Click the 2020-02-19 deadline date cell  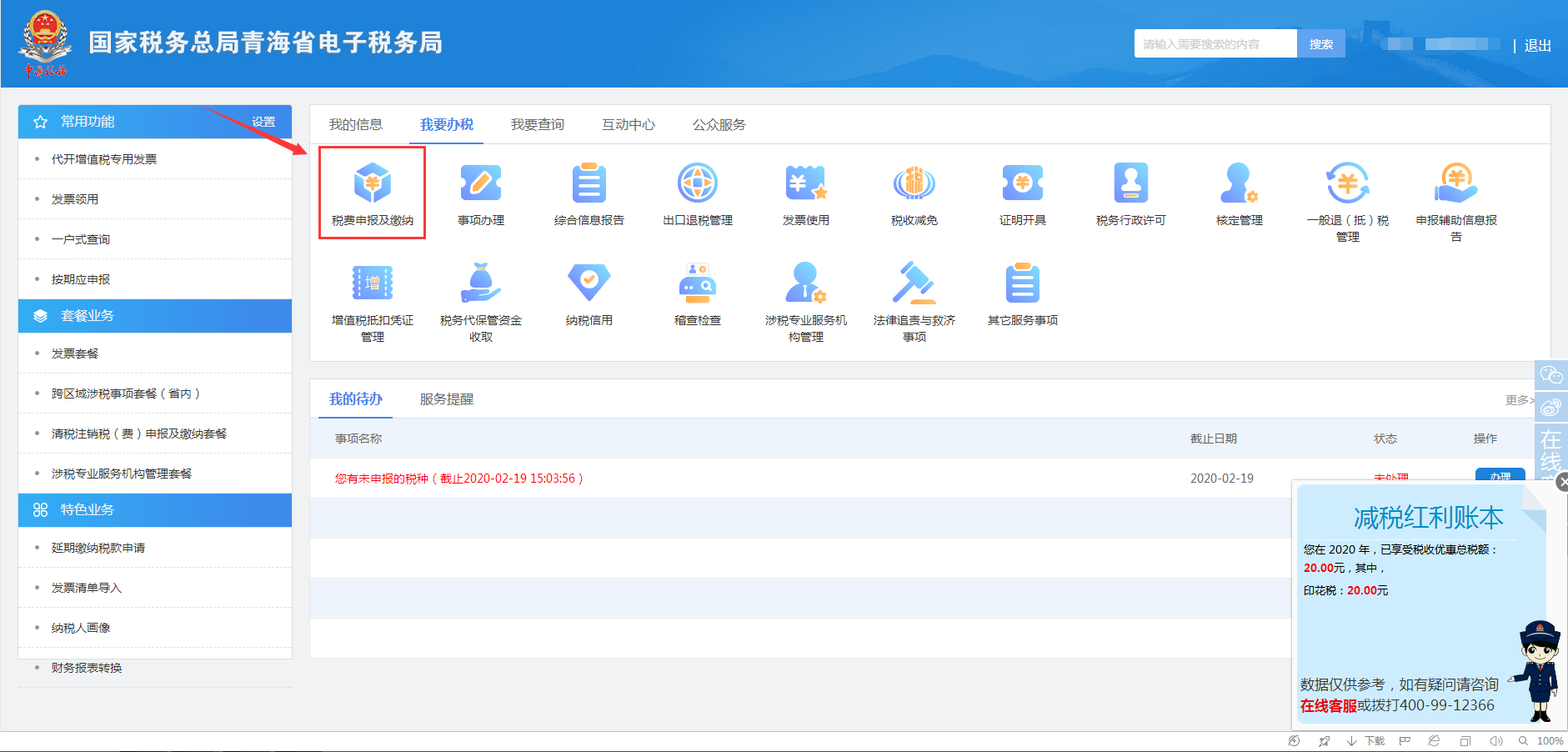(x=1222, y=479)
